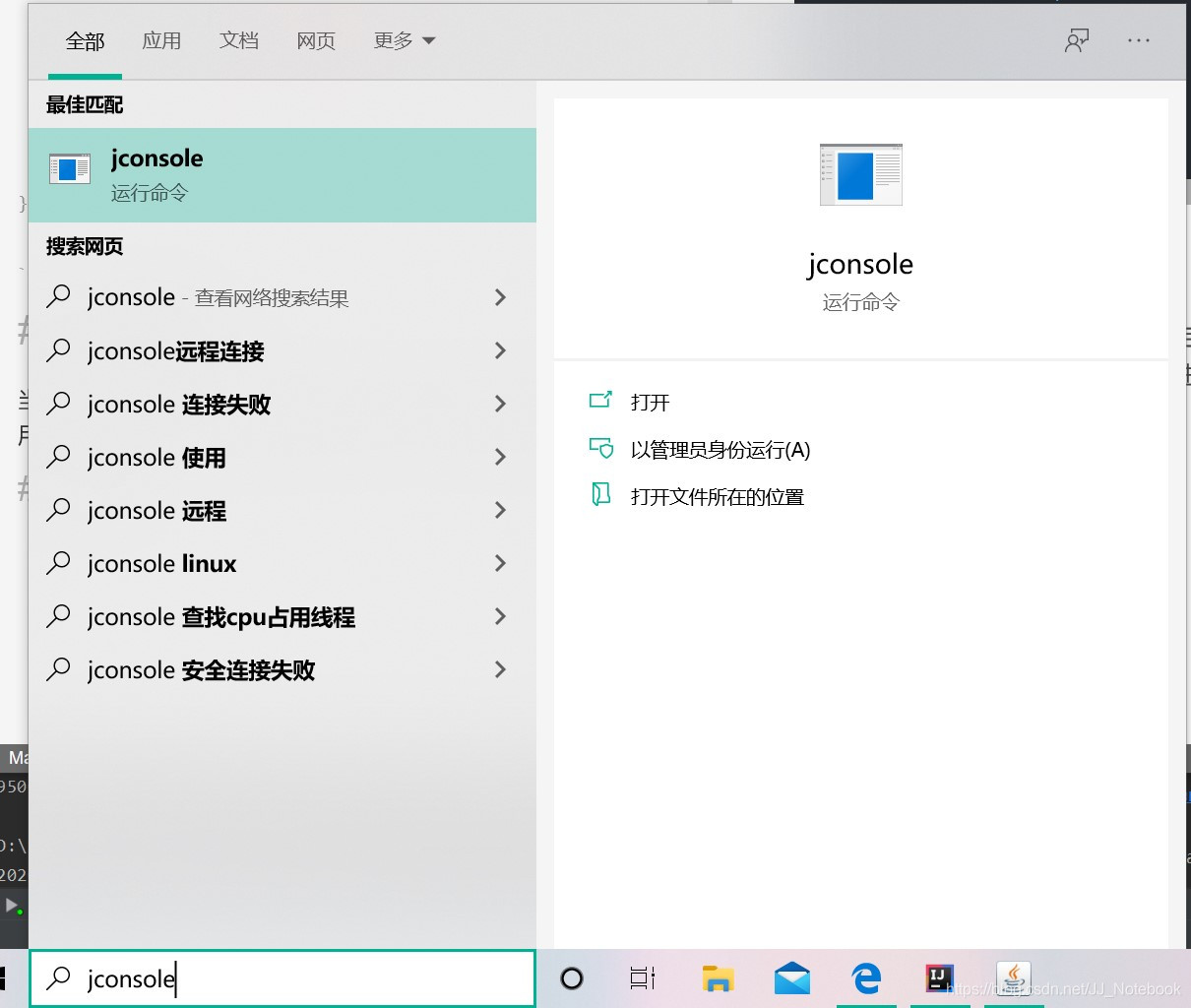
Task: Click the 打开 open icon
Action: point(600,401)
